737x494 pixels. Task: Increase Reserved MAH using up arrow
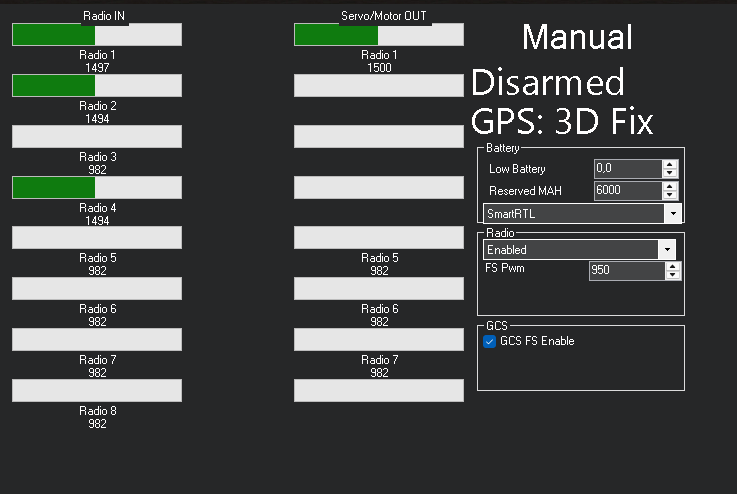(670, 186)
